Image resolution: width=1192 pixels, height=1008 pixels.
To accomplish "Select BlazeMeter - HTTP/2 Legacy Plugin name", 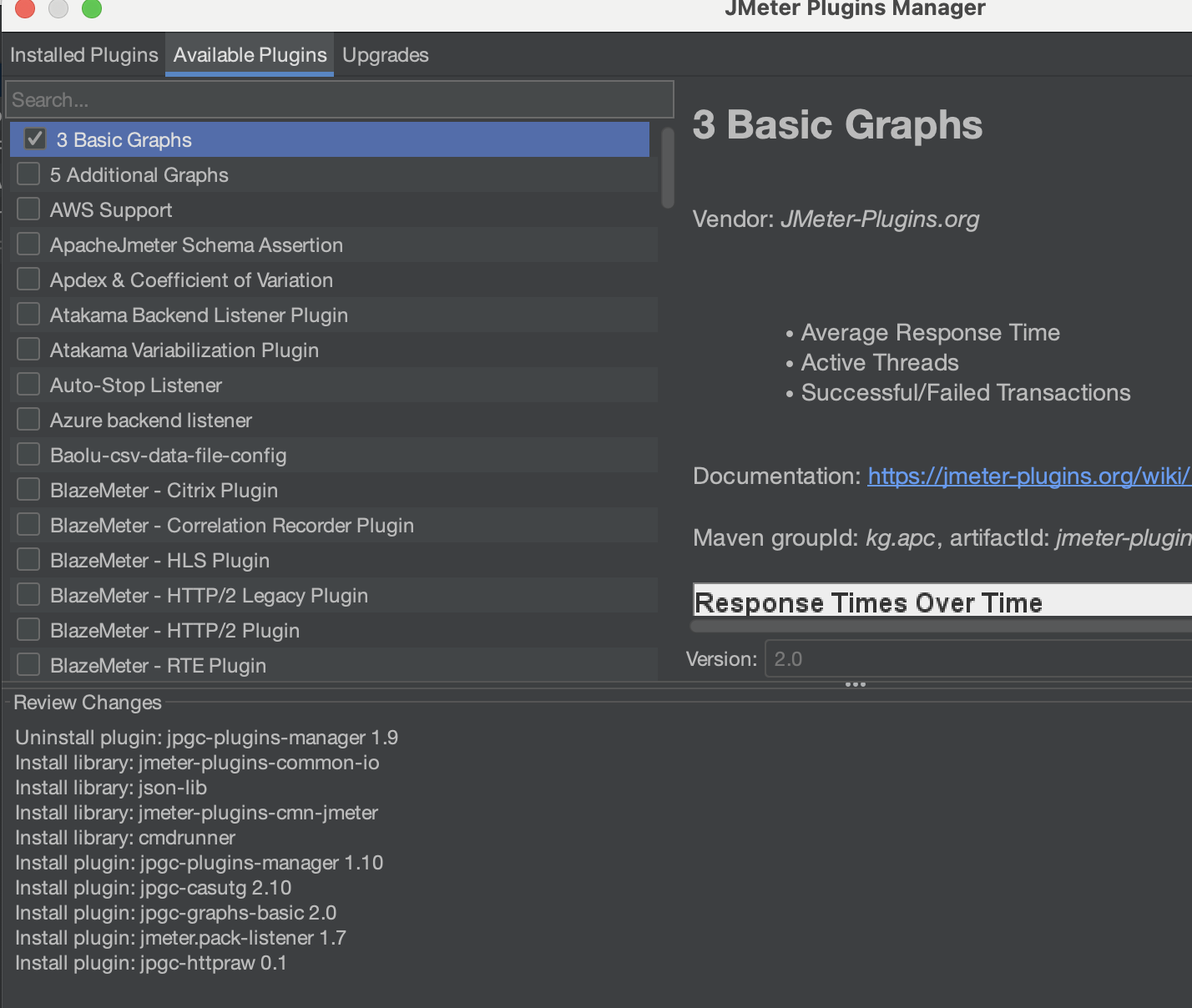I will click(209, 596).
